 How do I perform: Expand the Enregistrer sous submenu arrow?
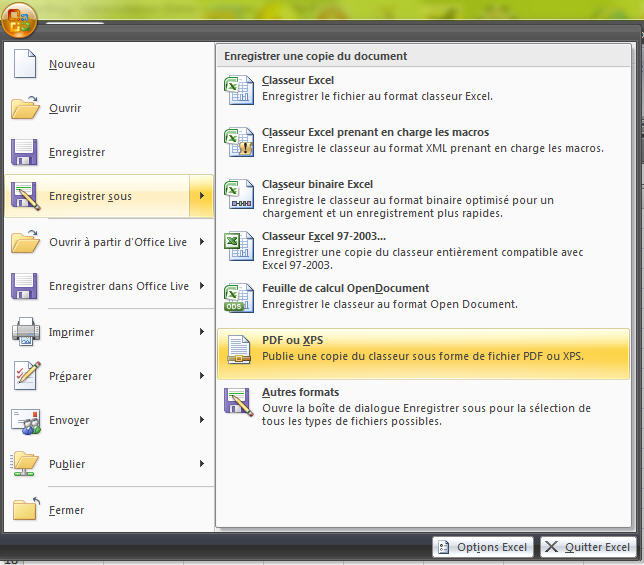tap(202, 196)
